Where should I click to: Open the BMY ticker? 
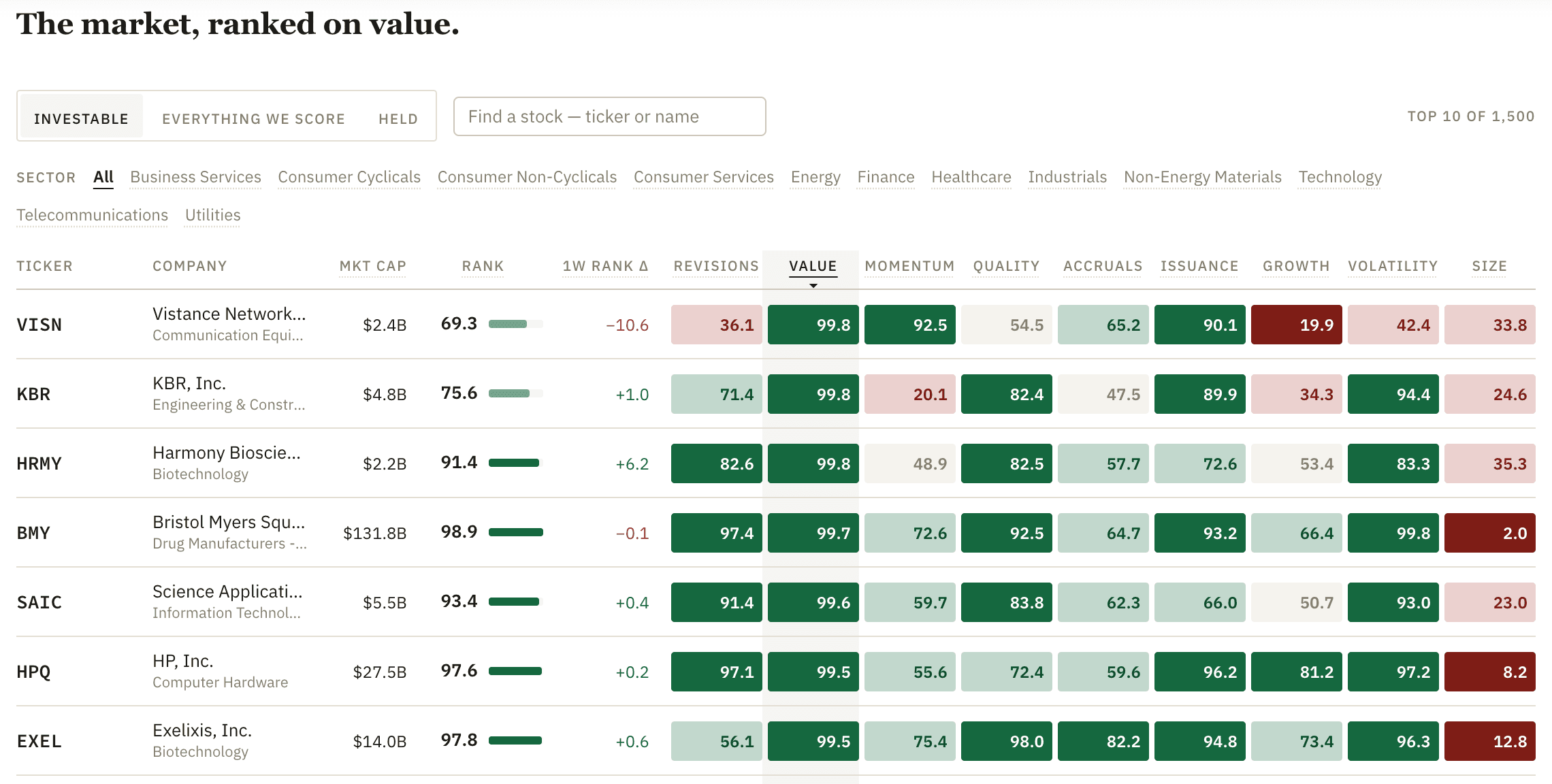pyautogui.click(x=33, y=533)
